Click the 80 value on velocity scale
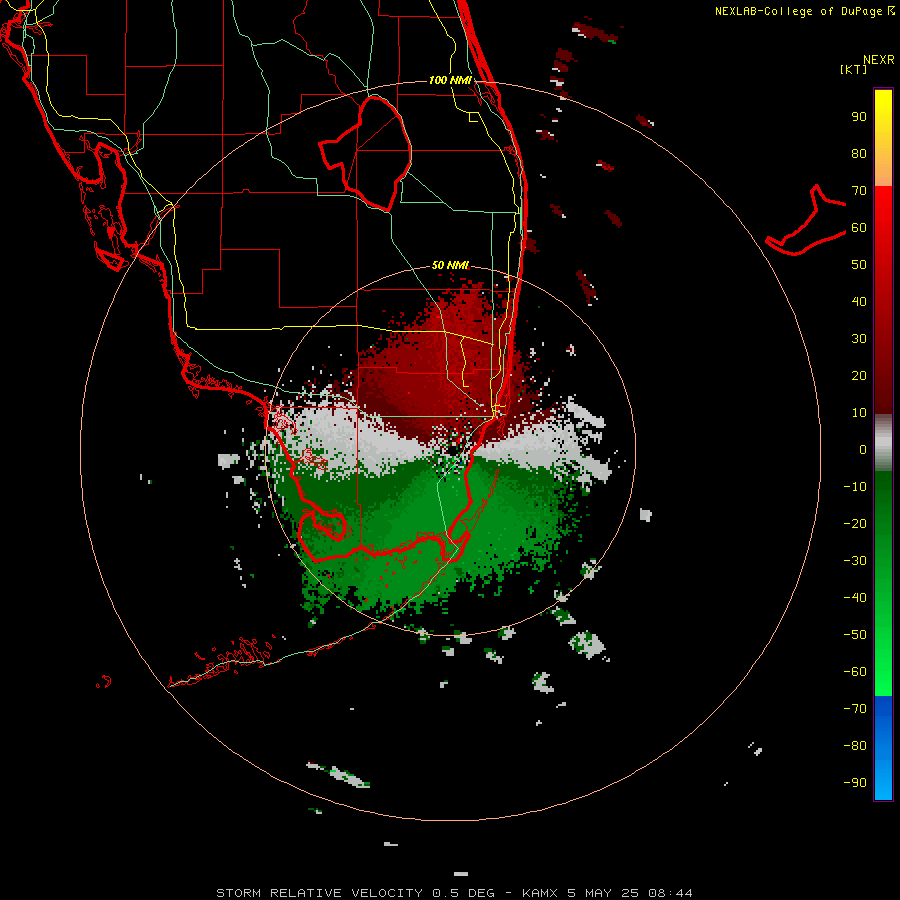Viewport: 900px width, 900px height. 859,153
